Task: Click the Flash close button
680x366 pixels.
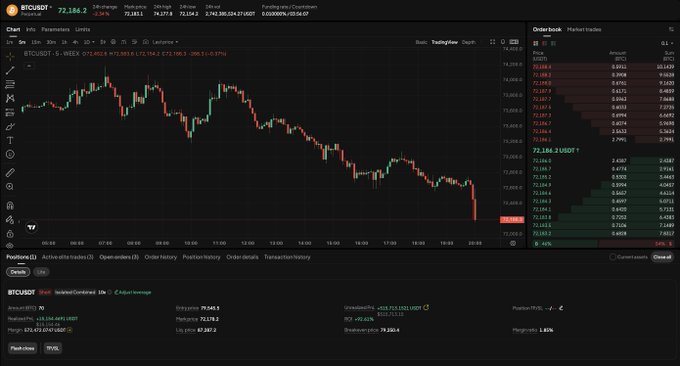Action: 23,348
